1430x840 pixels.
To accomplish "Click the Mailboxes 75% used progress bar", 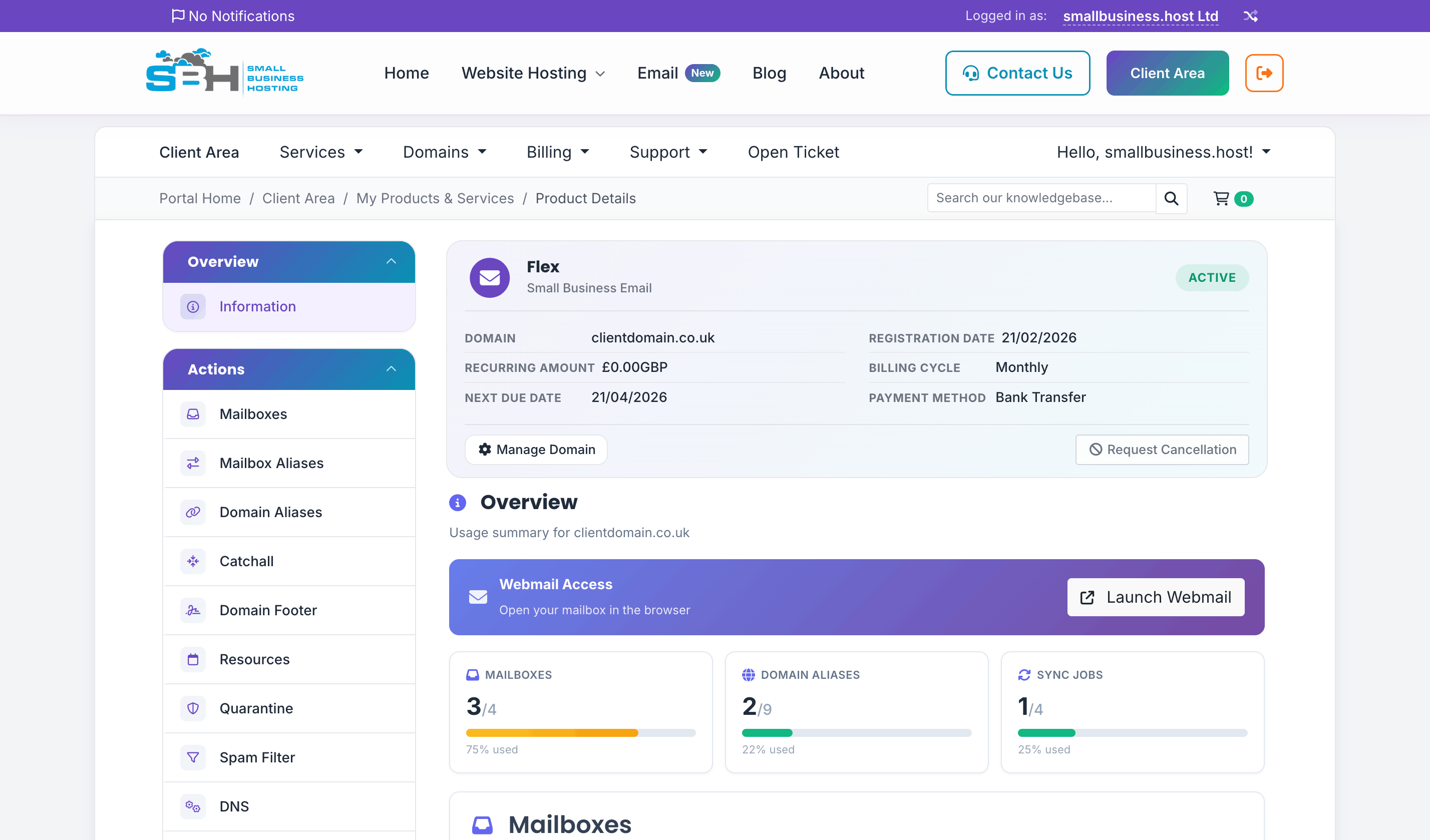I will 580,733.
